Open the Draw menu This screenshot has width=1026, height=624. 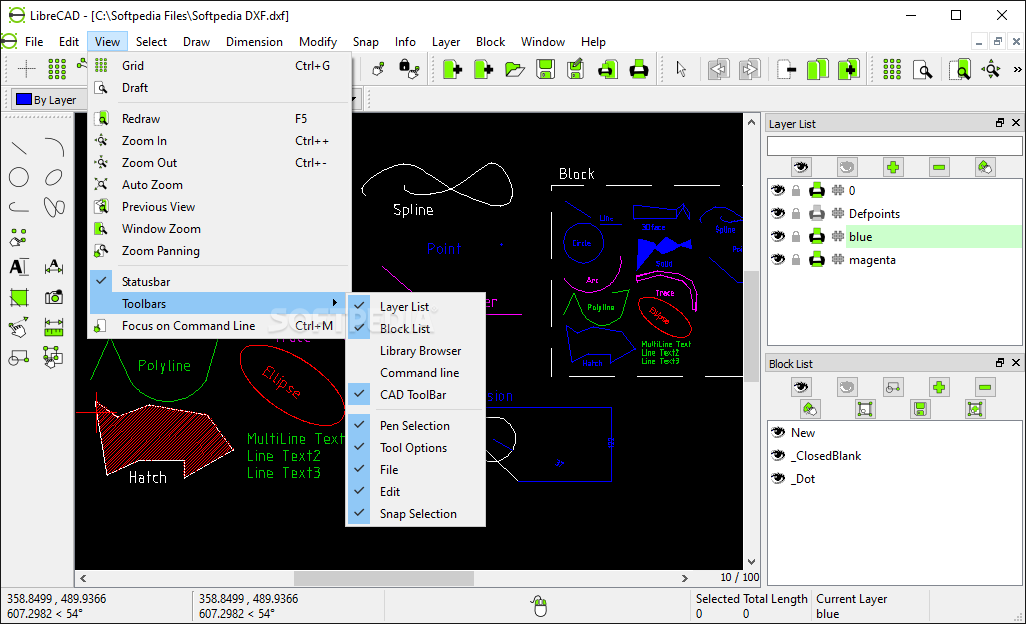coord(196,42)
